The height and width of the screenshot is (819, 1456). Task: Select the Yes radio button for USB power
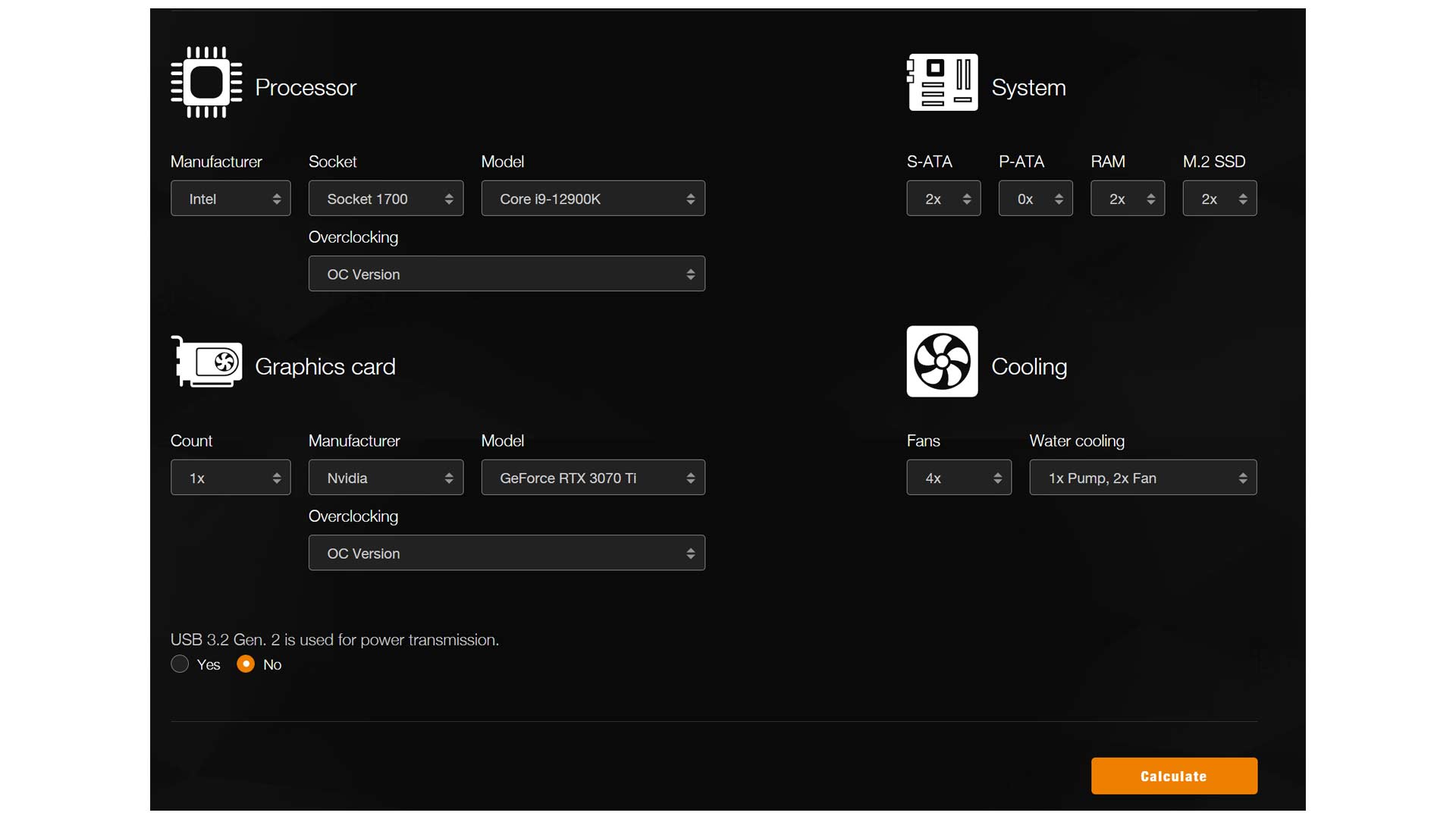[180, 664]
